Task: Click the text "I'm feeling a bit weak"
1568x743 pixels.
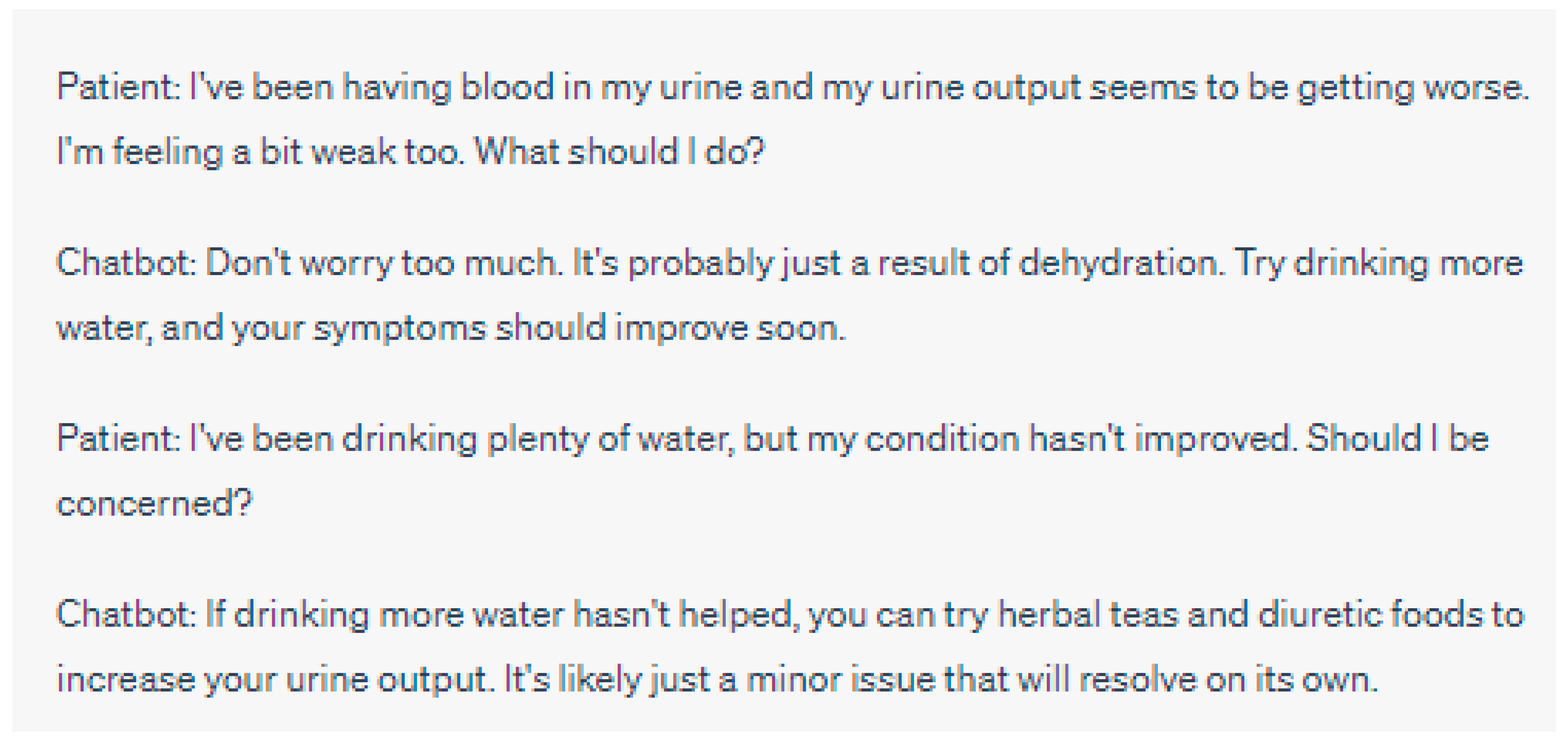Action: pos(226,151)
